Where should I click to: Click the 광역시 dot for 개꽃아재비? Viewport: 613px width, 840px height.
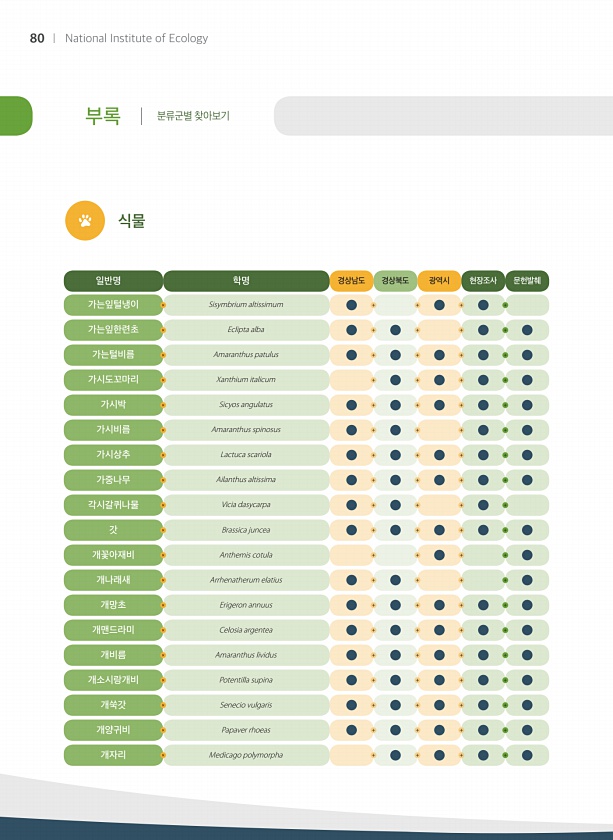(x=439, y=555)
